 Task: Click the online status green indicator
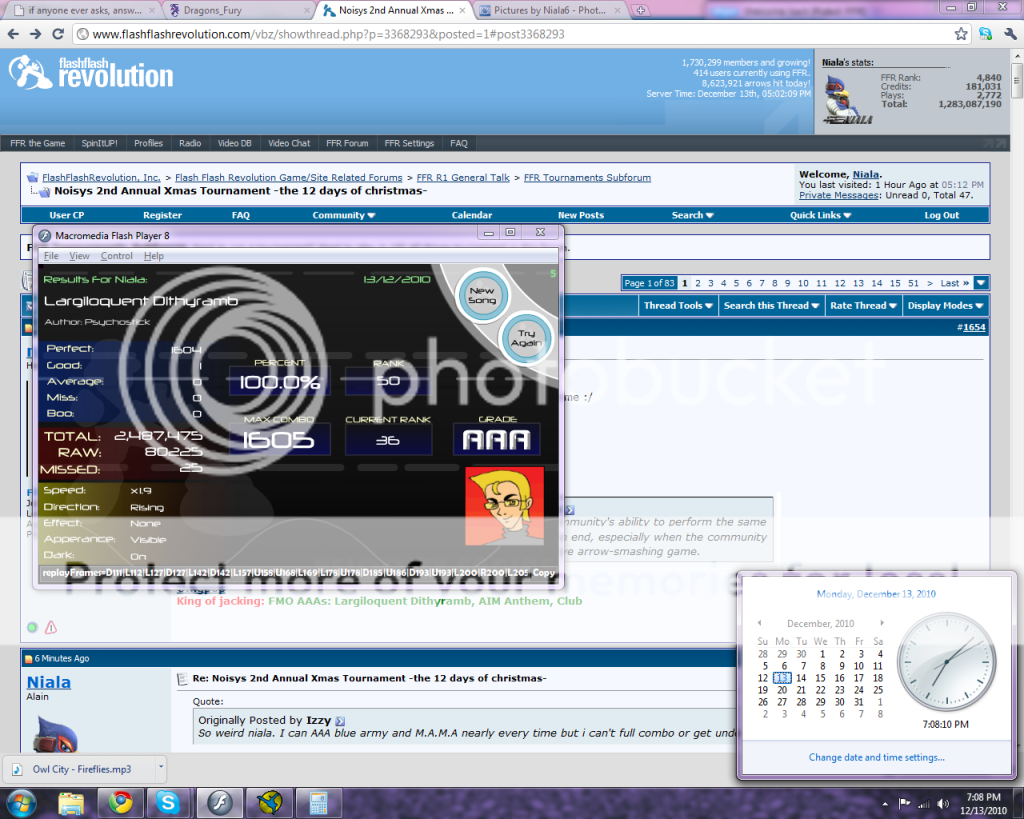32,628
